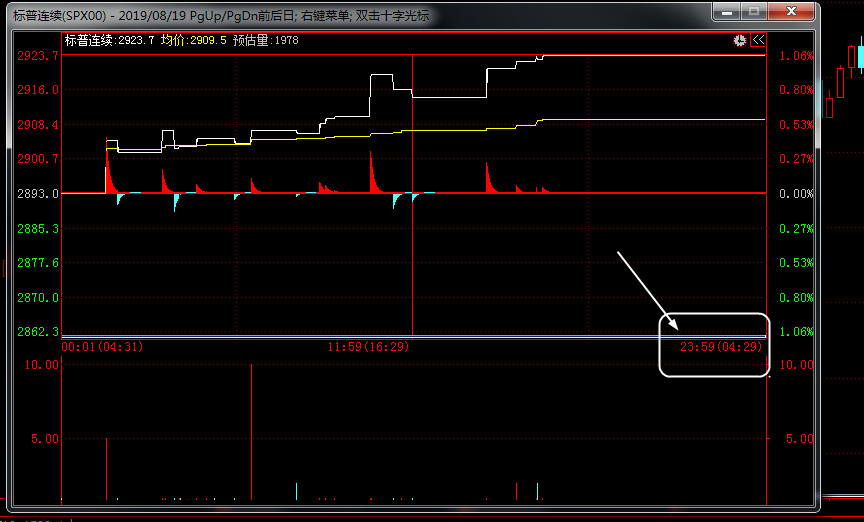Viewport: 864px width, 522px height.
Task: Click the green 1.06% percentage label
Action: pyautogui.click(x=796, y=332)
